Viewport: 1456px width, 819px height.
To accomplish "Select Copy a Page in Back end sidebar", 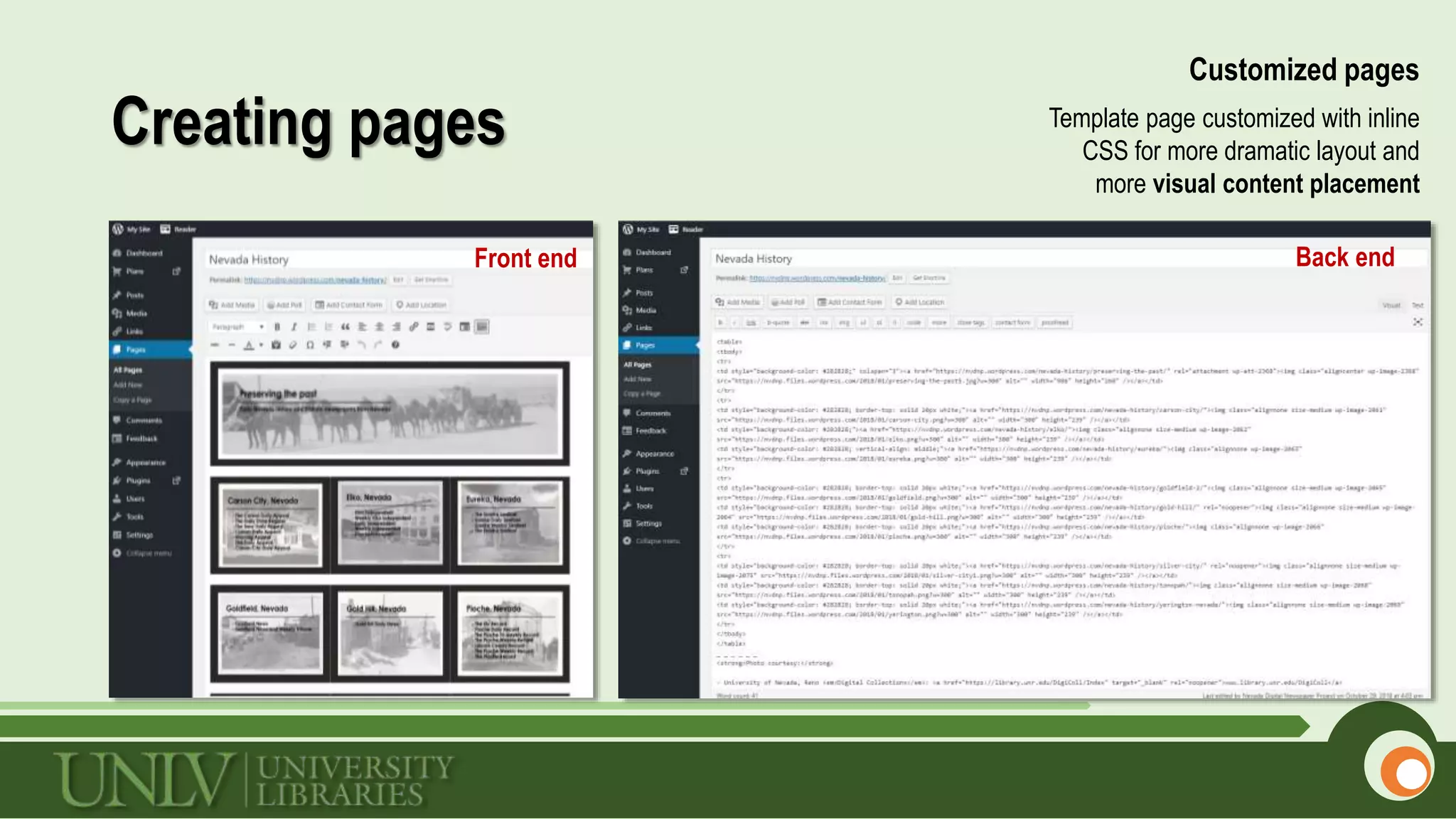I will pos(642,394).
